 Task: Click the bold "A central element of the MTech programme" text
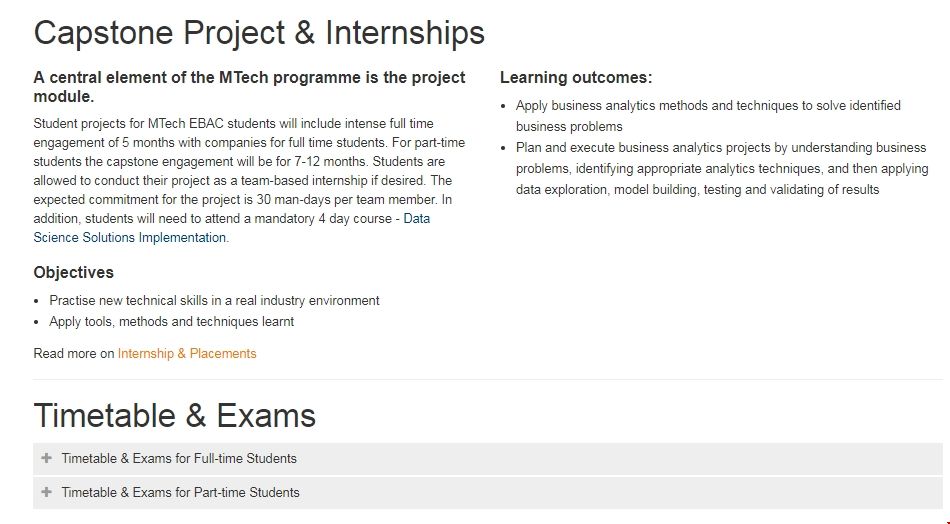[249, 78]
